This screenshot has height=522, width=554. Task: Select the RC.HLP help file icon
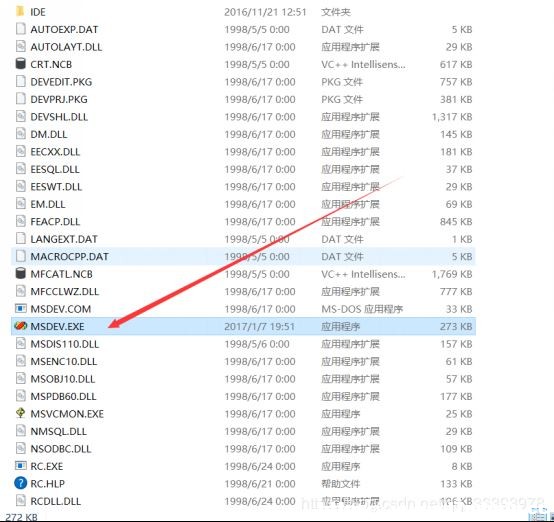click(x=20, y=483)
